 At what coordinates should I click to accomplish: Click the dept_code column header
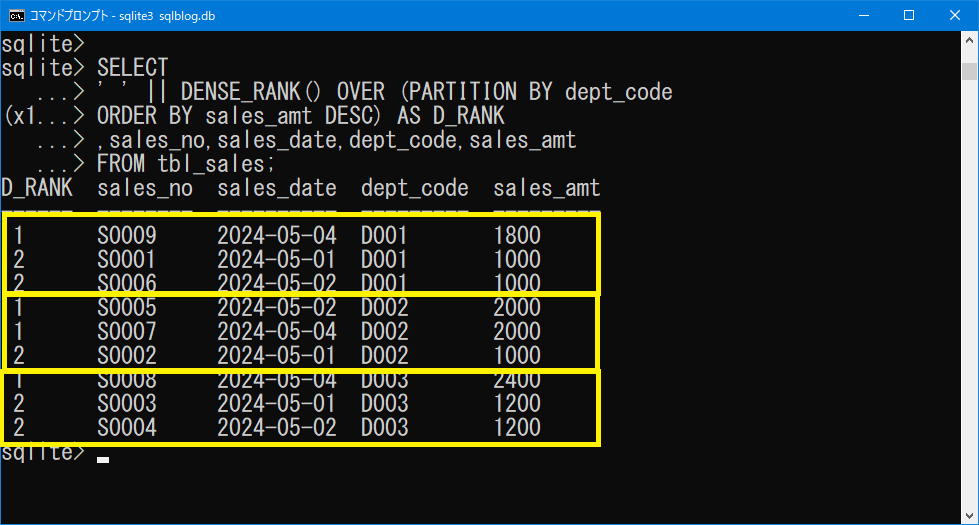pos(415,188)
